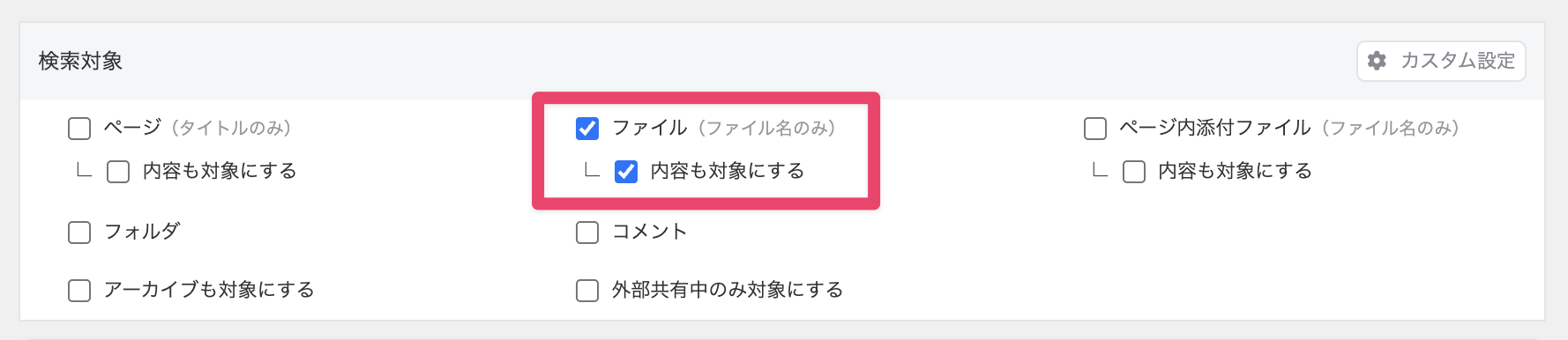The height and width of the screenshot is (340, 1568).
Task: Check 内容も対象にする under ページ内添付ファイル
Action: click(x=1134, y=171)
